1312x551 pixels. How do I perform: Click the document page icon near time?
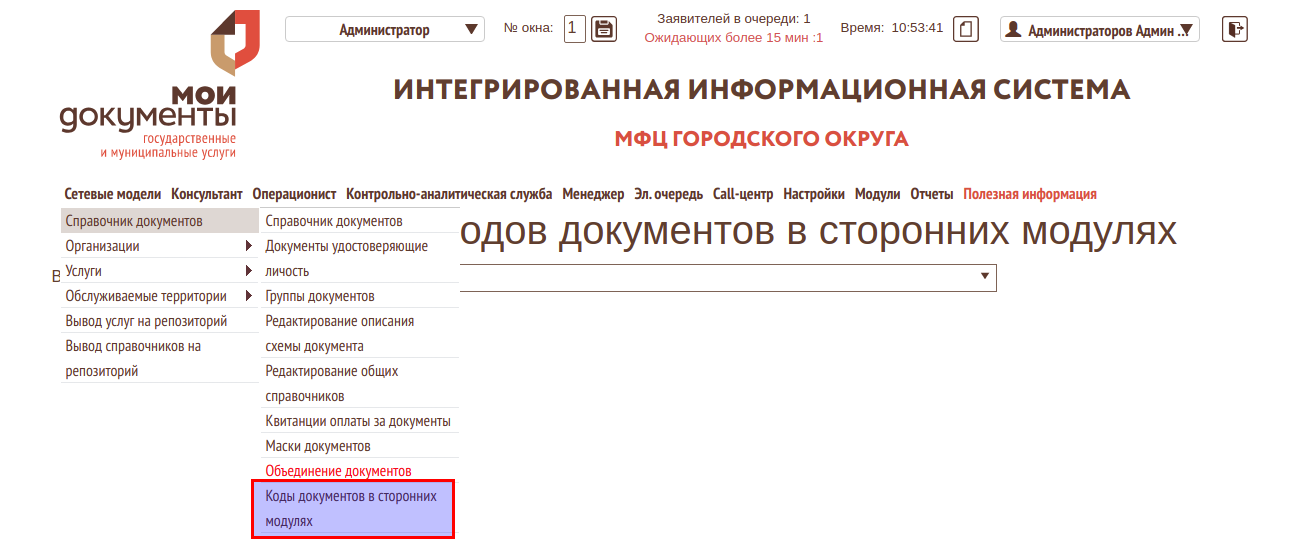coord(965,29)
